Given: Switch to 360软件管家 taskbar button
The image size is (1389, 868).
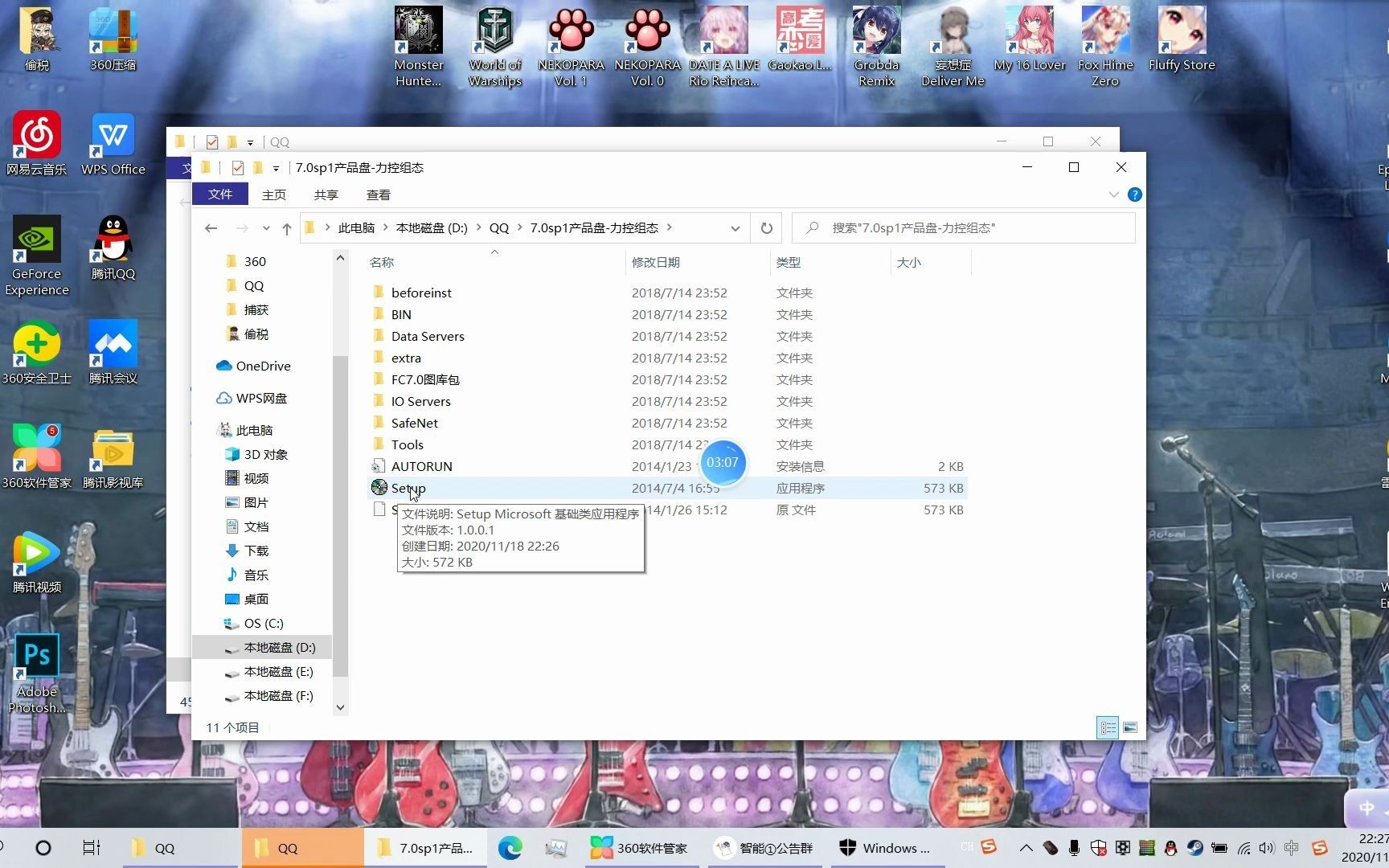Looking at the screenshot, I should pyautogui.click(x=640, y=848).
